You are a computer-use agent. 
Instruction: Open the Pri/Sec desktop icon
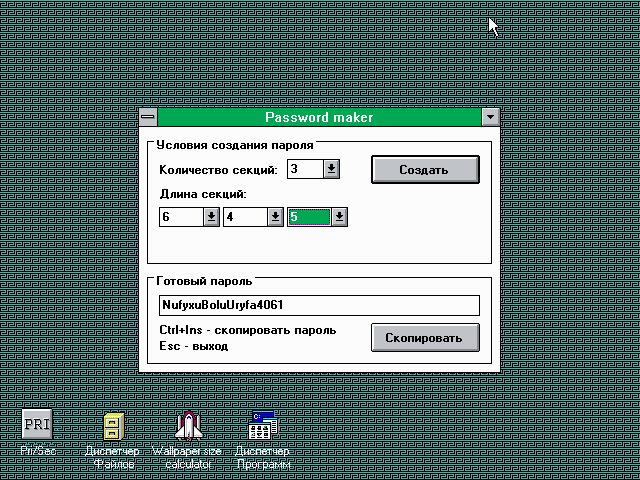[x=37, y=424]
